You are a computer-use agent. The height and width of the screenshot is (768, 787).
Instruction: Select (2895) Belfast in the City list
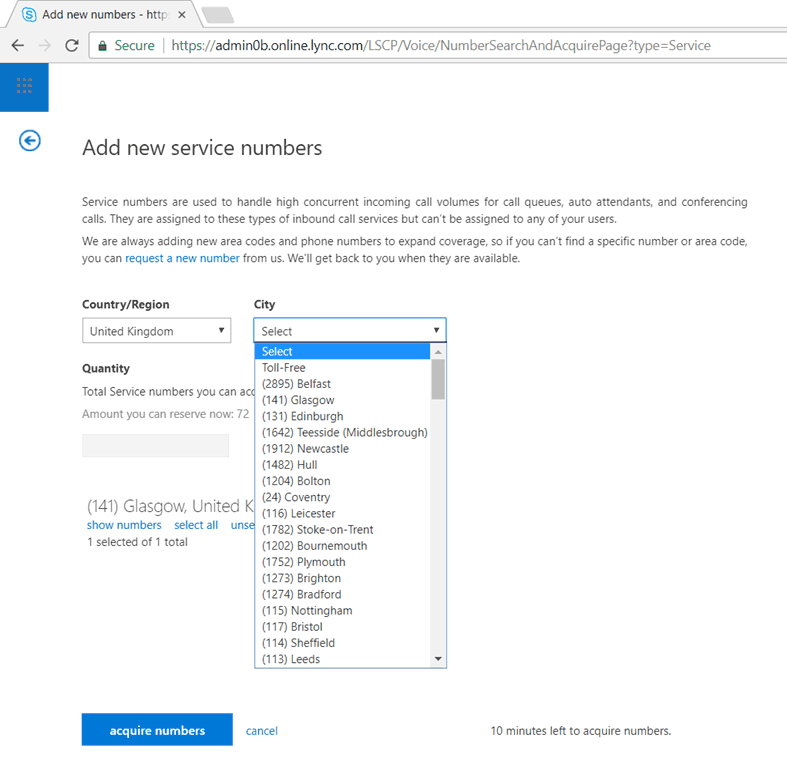coord(296,384)
